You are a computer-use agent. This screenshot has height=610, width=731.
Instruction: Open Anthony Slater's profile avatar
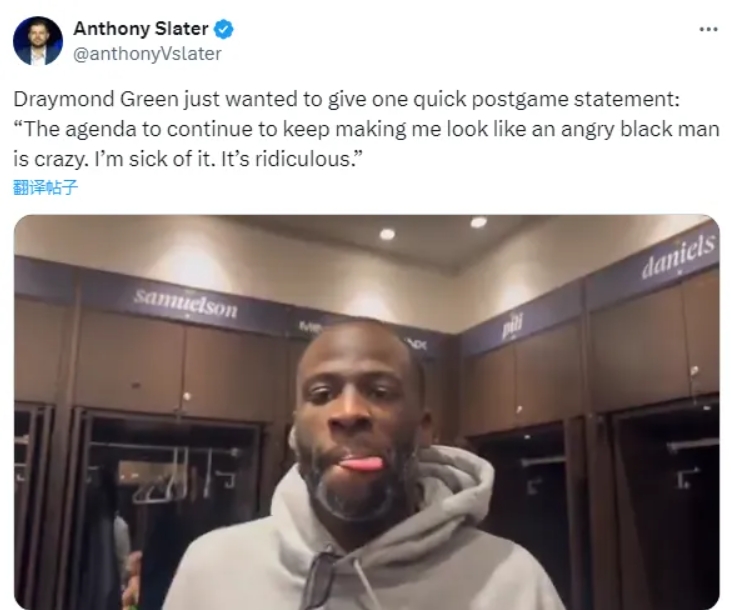click(38, 41)
